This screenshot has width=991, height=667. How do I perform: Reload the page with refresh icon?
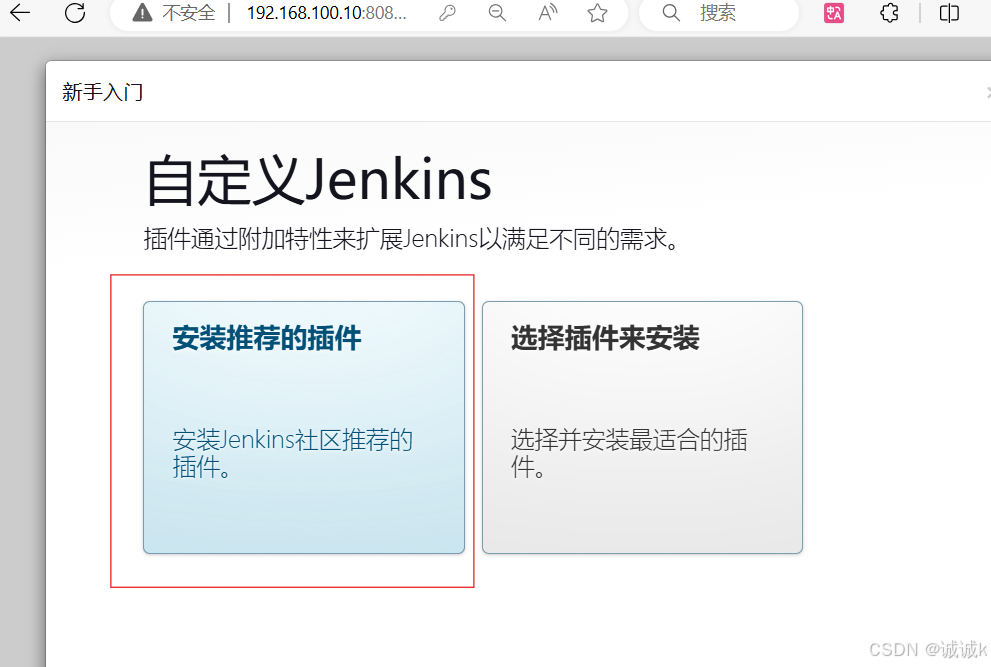75,12
